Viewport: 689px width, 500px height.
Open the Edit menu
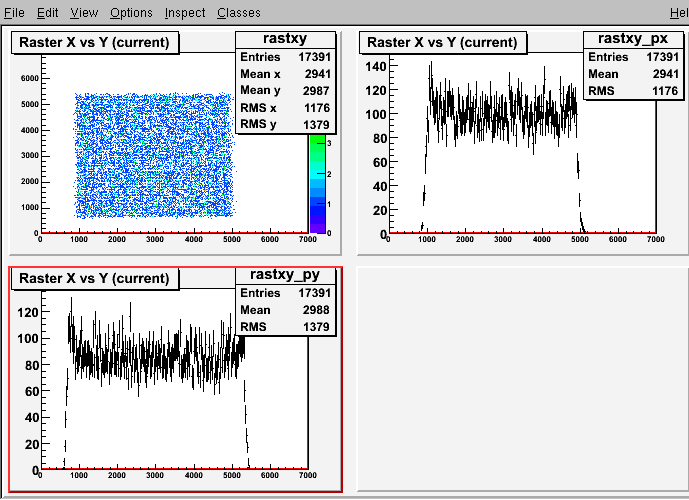tap(47, 13)
